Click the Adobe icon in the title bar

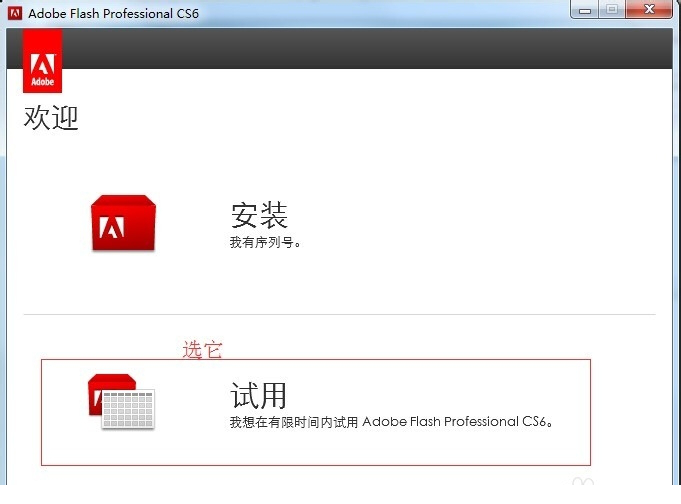pos(15,13)
